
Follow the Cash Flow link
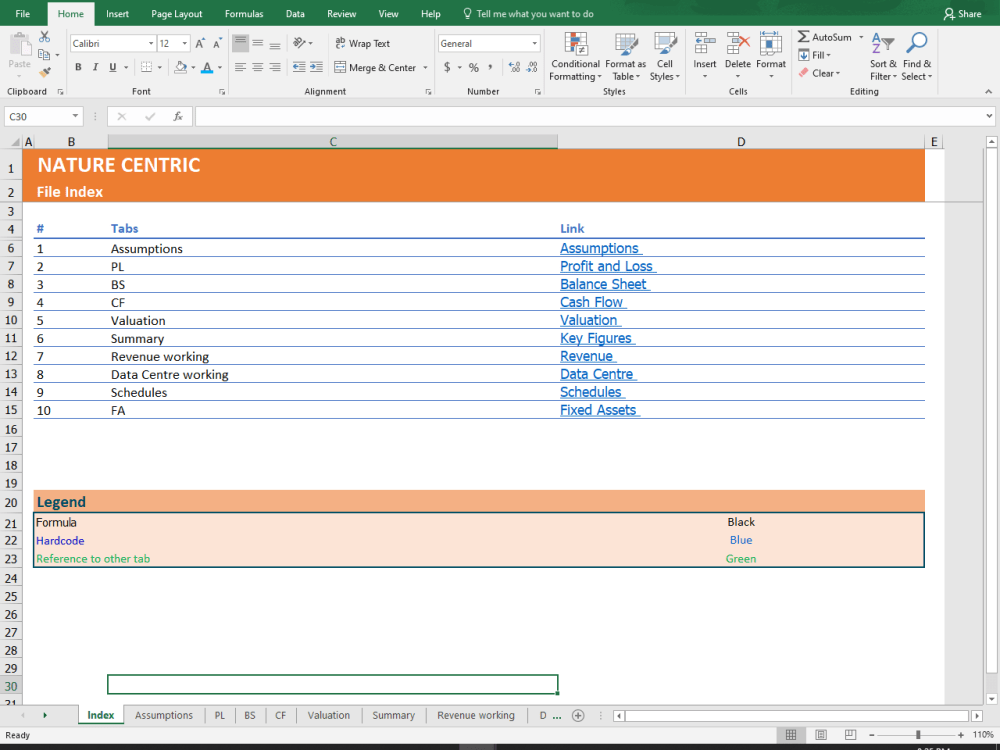[x=591, y=302]
